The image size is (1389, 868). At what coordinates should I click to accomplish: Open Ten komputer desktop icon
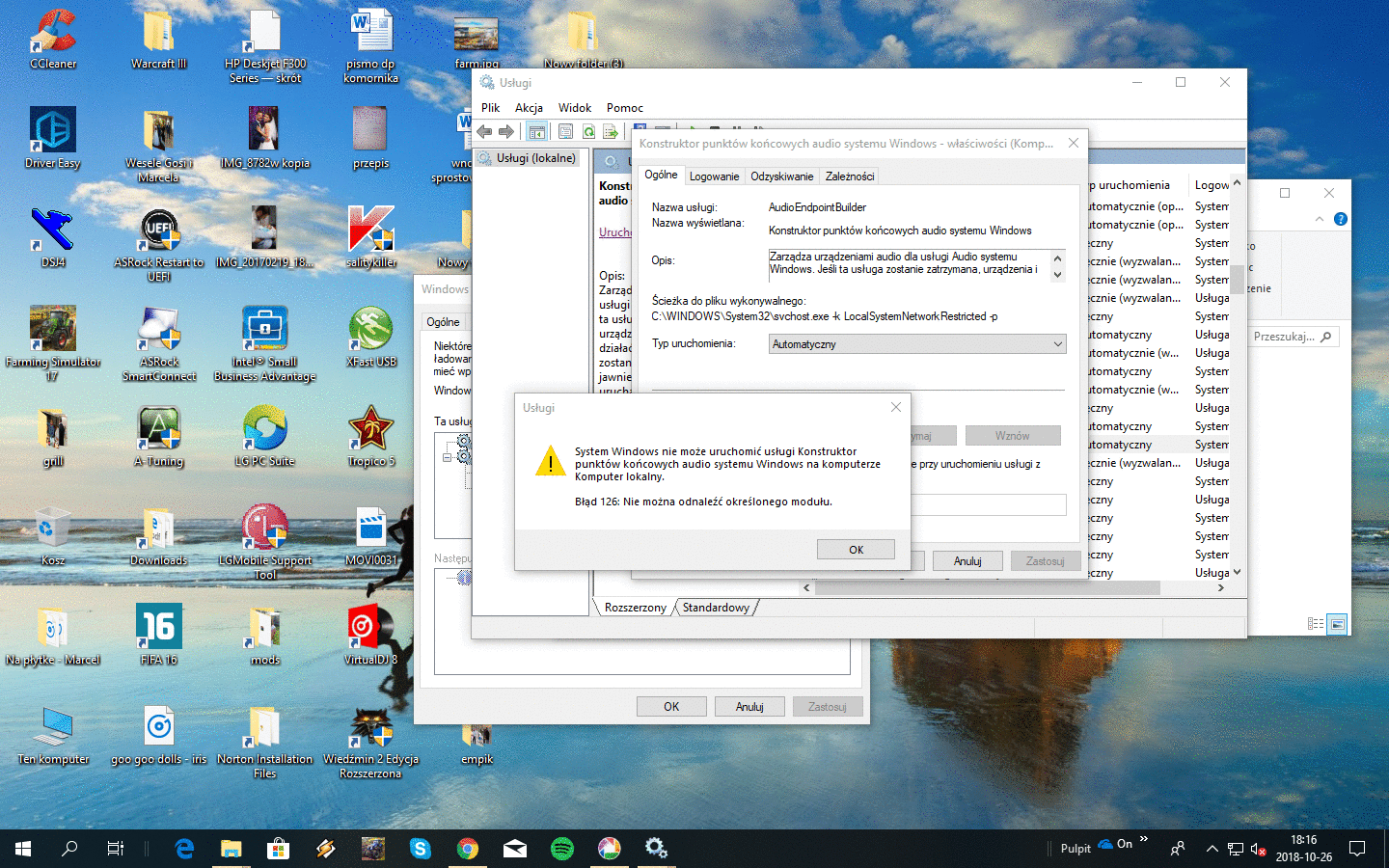(x=53, y=734)
